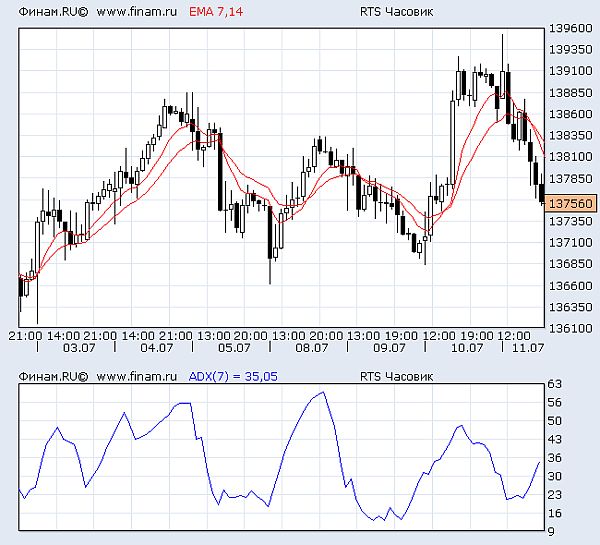The width and height of the screenshot is (600, 545).
Task: Click the Финам.RU© label above price chart
Action: 53,12
